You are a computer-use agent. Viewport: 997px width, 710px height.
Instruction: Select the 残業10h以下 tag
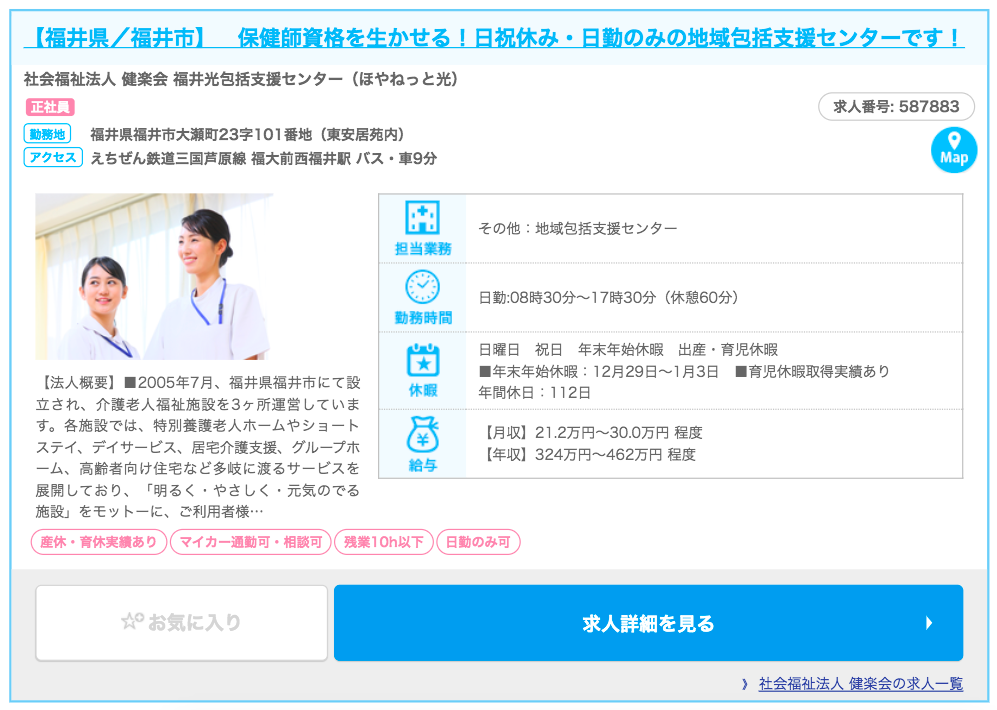click(x=383, y=542)
